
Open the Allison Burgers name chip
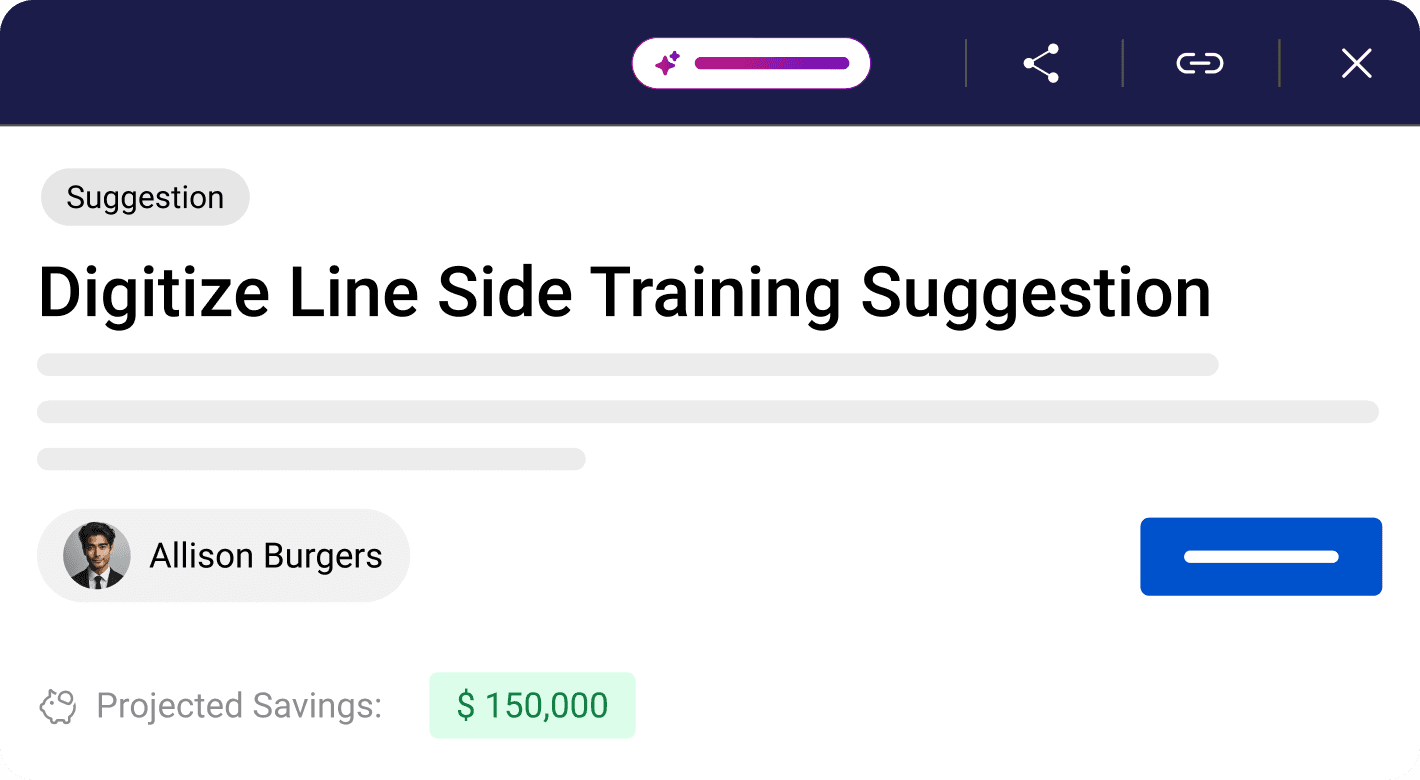click(266, 556)
